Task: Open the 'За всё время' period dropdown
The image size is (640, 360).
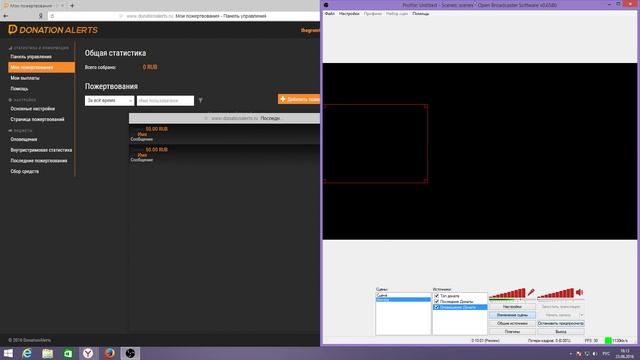Action: 109,100
